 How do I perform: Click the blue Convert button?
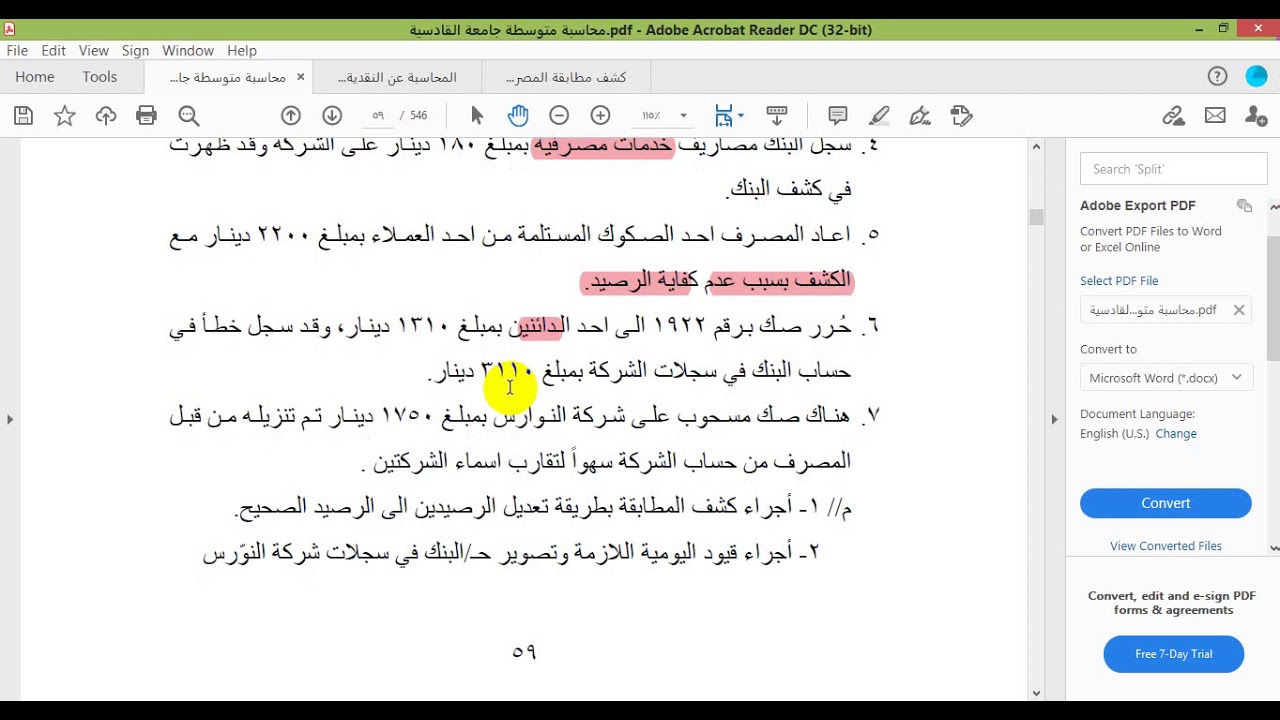tap(1166, 503)
